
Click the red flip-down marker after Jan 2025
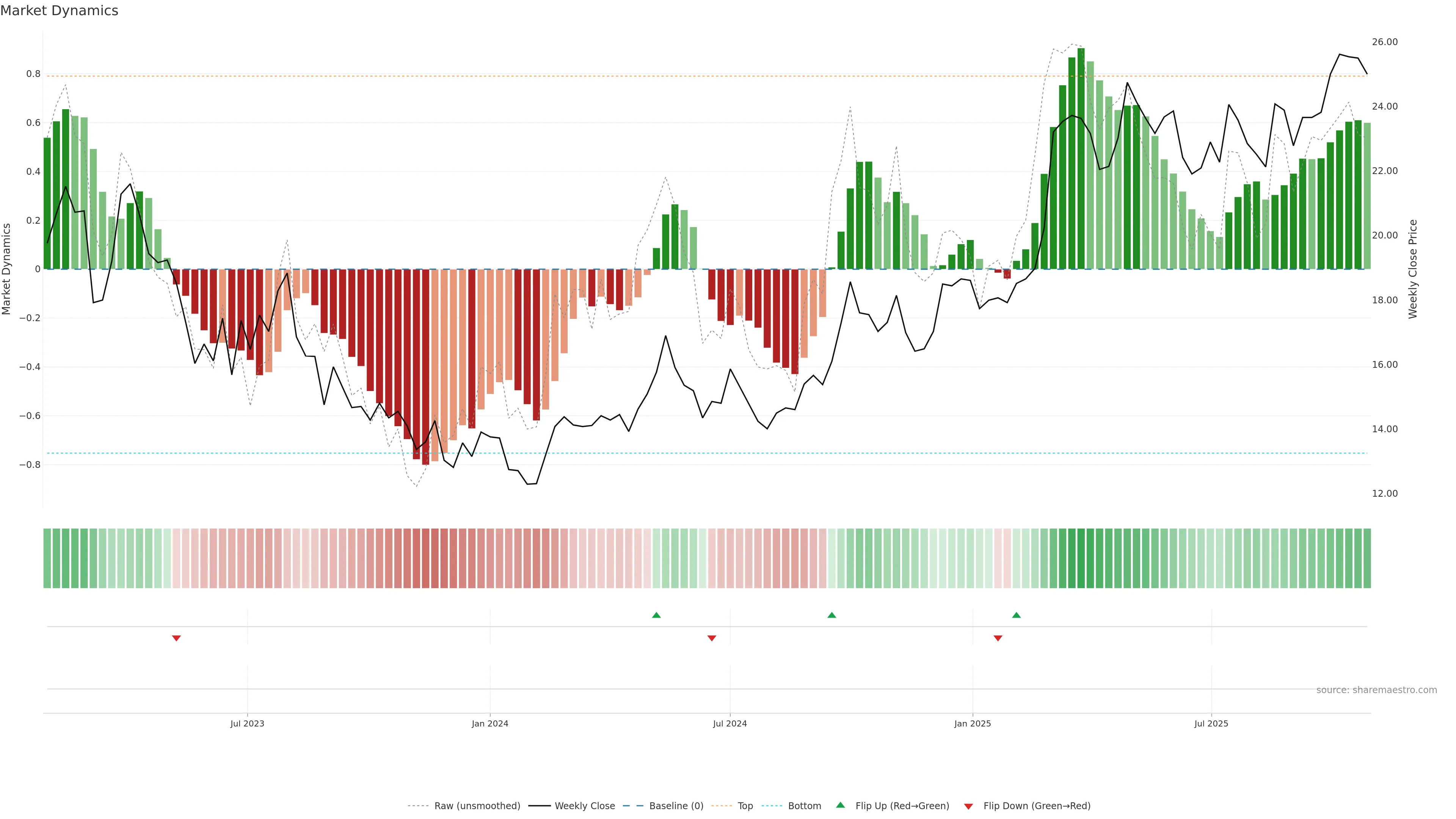pos(998,638)
